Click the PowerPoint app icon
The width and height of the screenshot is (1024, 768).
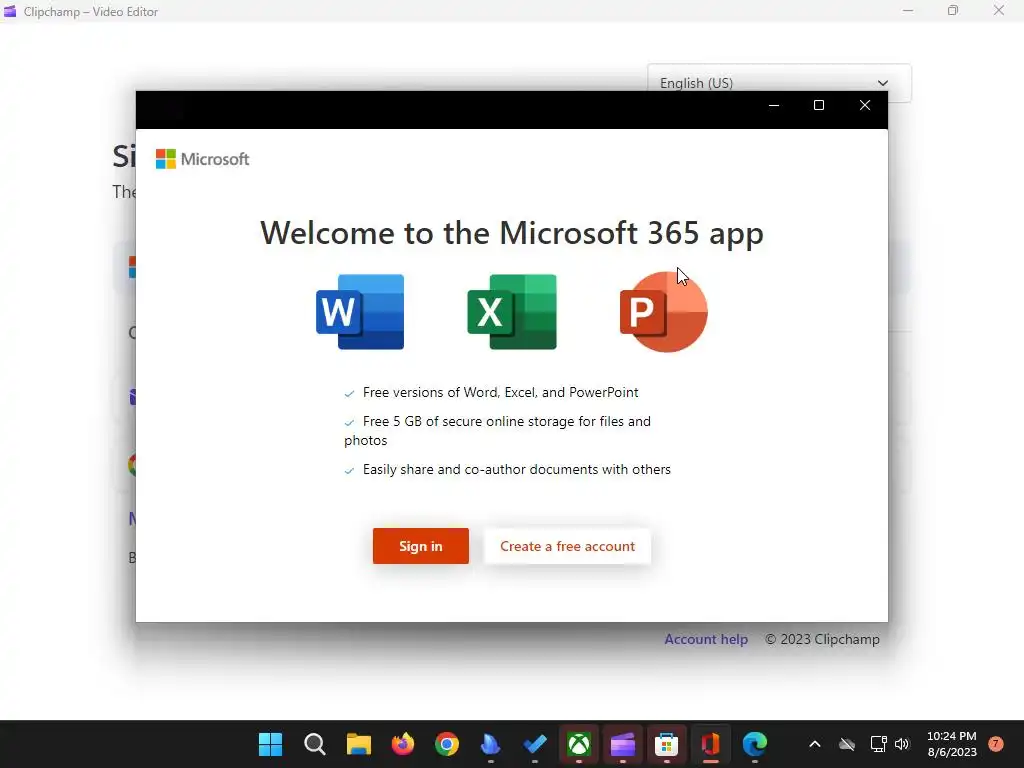tap(664, 312)
